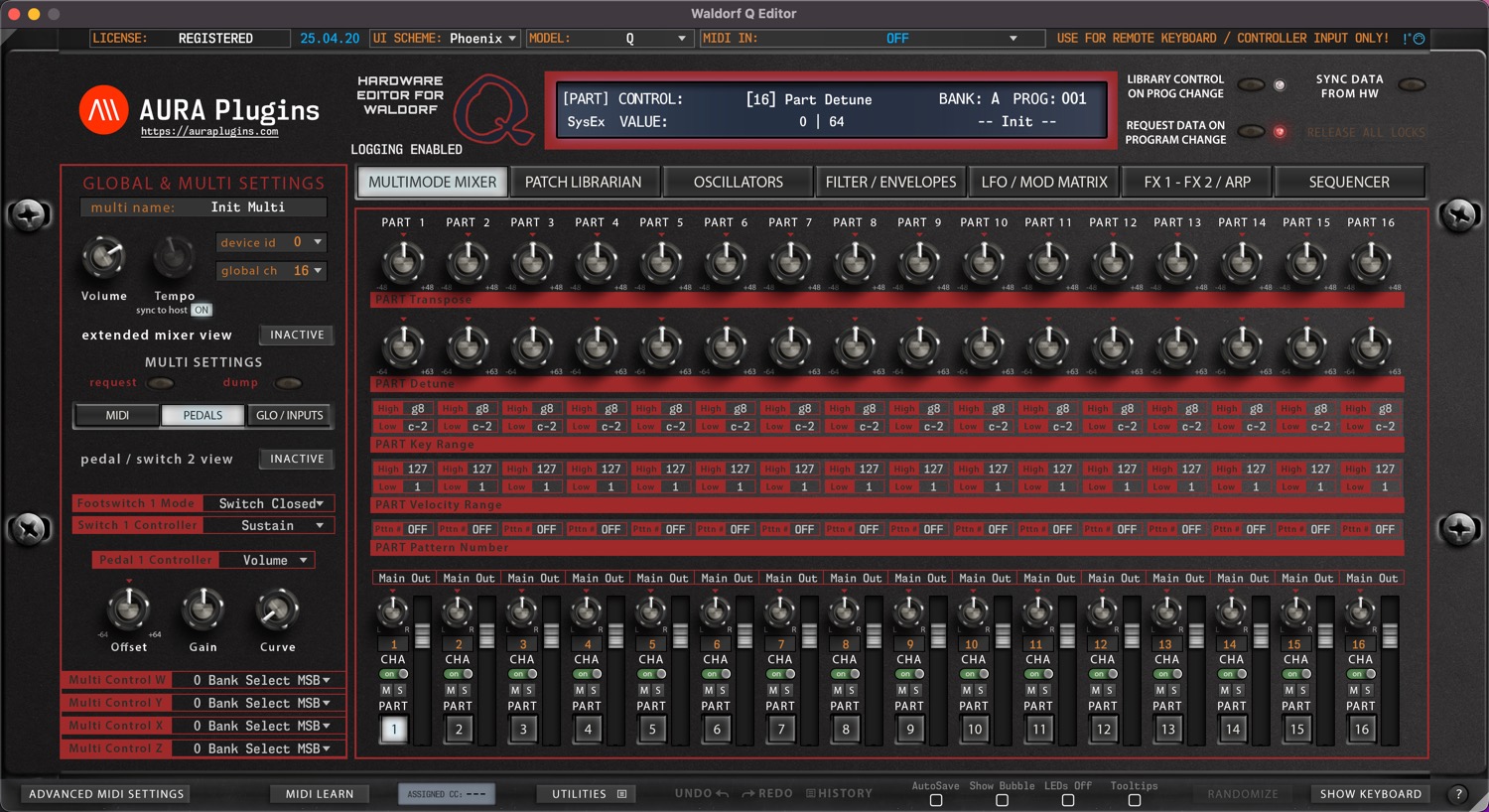Open the help question mark icon
This screenshot has height=812, width=1489.
click(x=1458, y=794)
